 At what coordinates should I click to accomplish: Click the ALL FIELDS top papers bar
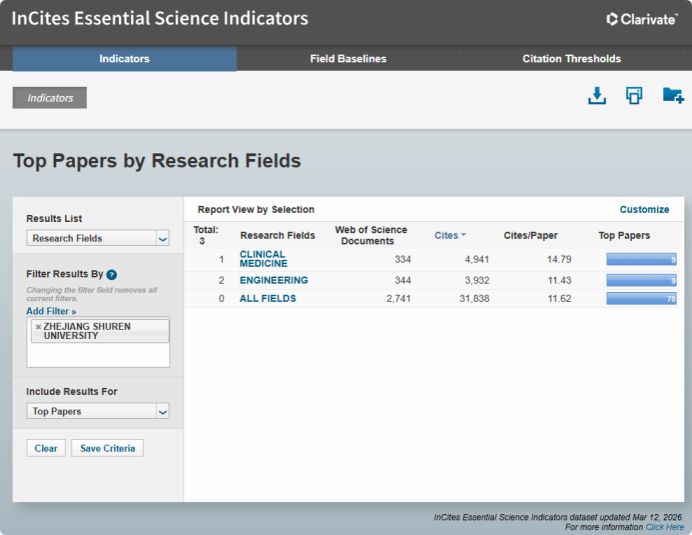[x=642, y=299]
